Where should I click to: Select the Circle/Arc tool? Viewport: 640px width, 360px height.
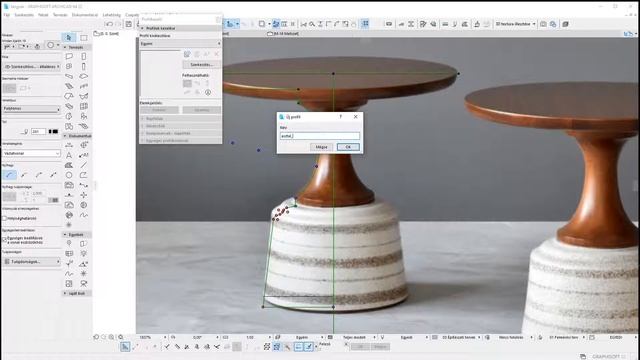[69, 175]
